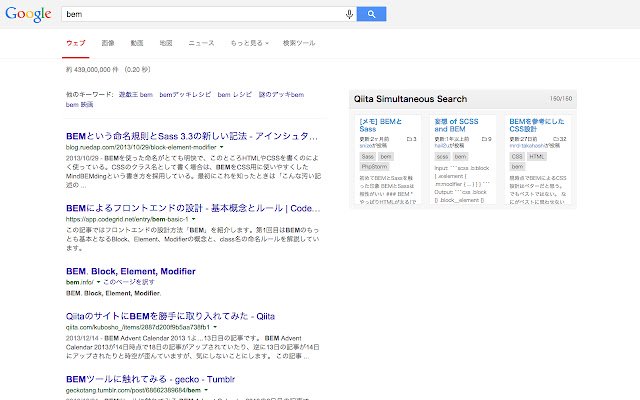Expand dropdown arrow next to bem.info URL
The width and height of the screenshot is (640, 400).
tap(98, 282)
